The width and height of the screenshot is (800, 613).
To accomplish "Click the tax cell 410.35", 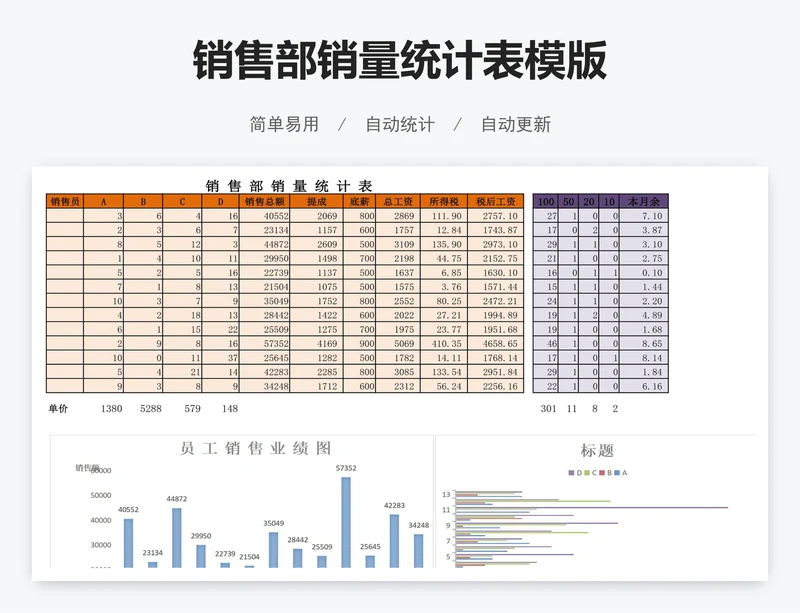I will point(444,344).
